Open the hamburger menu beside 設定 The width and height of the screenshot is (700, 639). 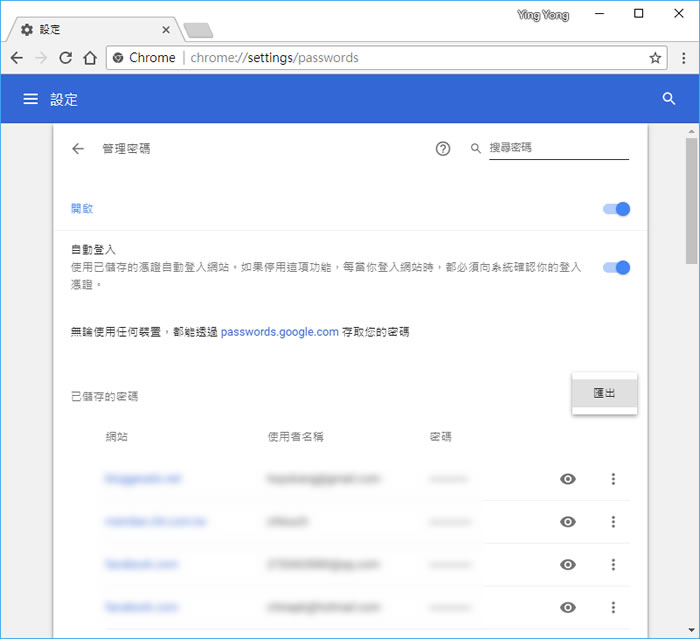coord(30,99)
